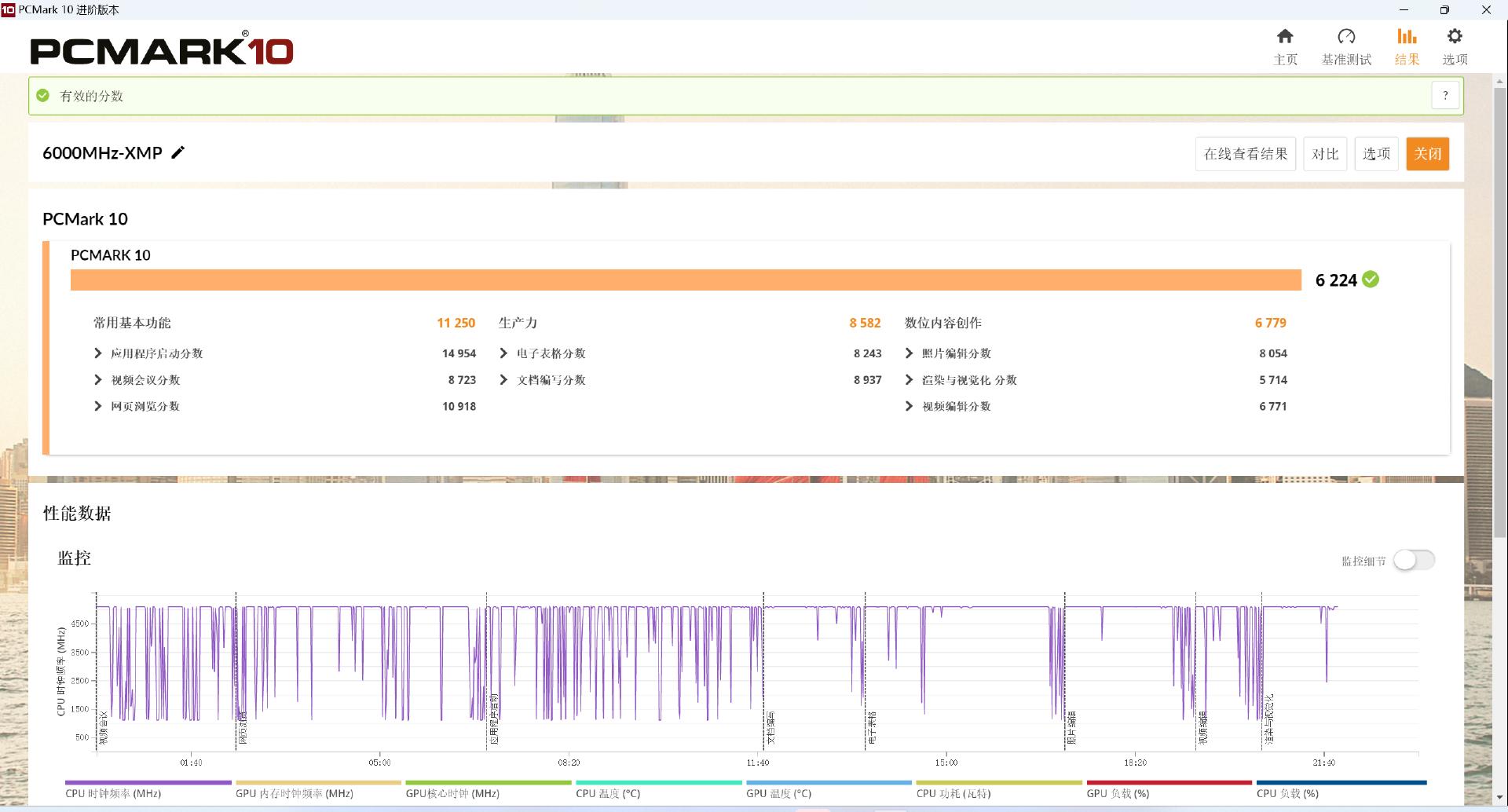
Task: Open Options (选项) gear icon in top navigation
Action: coord(1455,37)
